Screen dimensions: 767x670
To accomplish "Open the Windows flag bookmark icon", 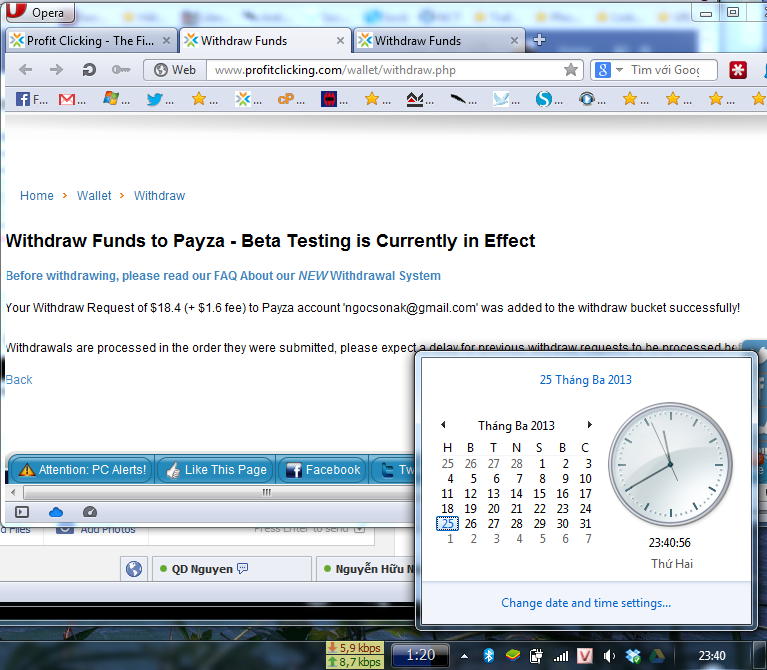I will coord(116,99).
